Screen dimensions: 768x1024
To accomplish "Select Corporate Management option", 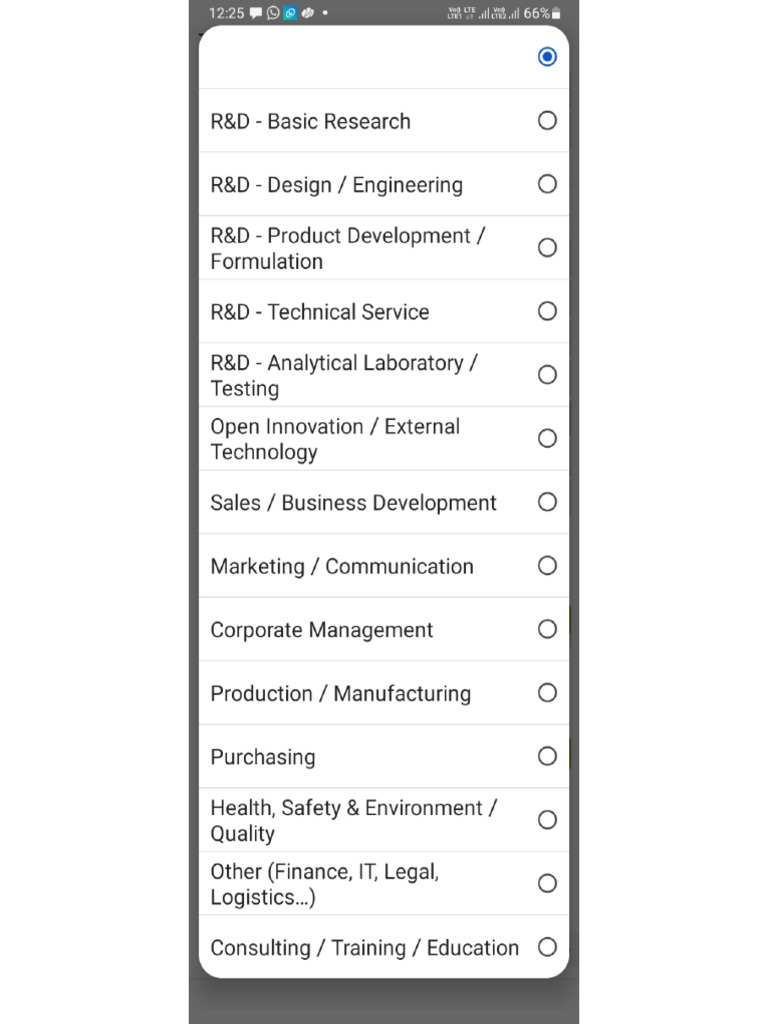I will click(547, 629).
